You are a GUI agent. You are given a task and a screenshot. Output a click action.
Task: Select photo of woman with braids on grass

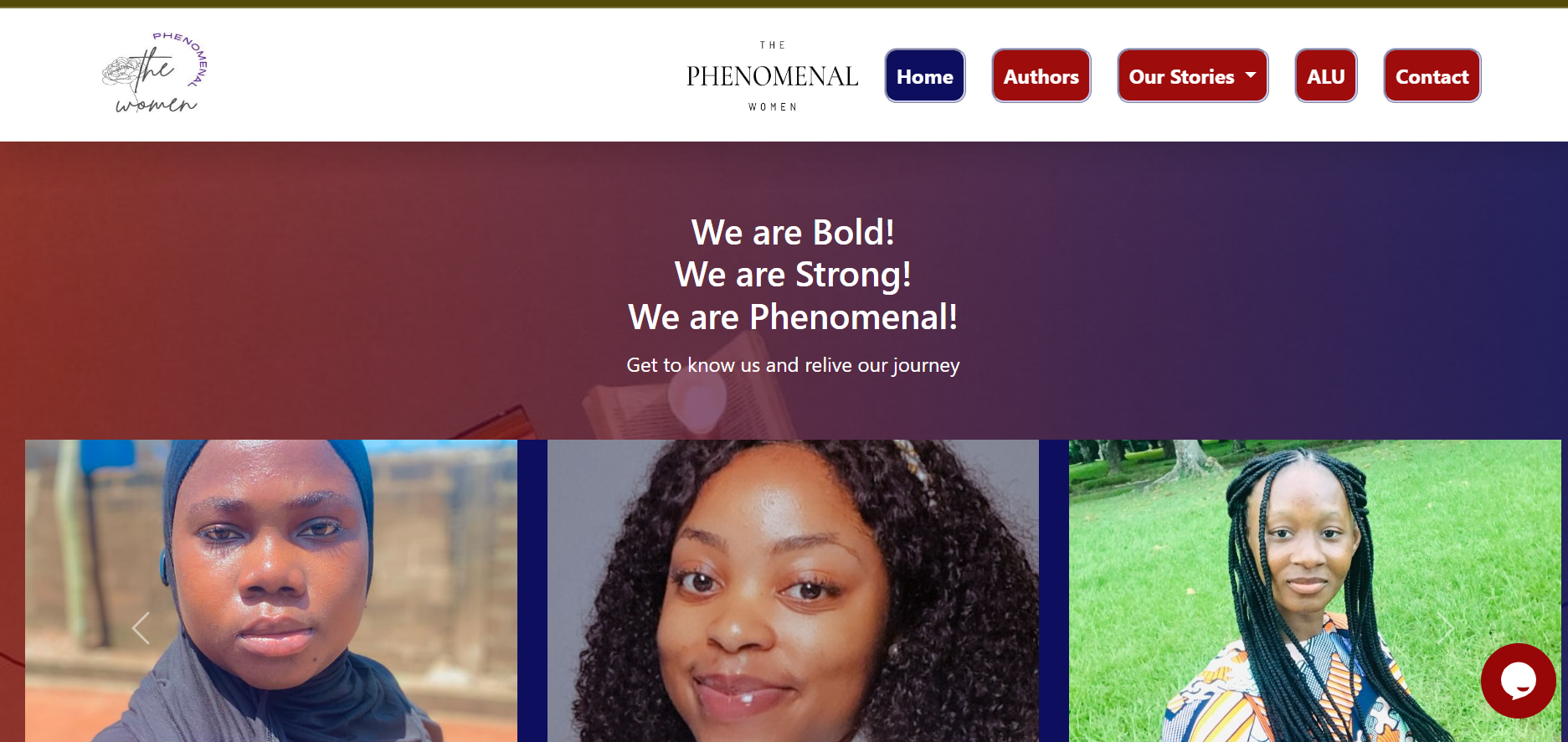[1314, 590]
